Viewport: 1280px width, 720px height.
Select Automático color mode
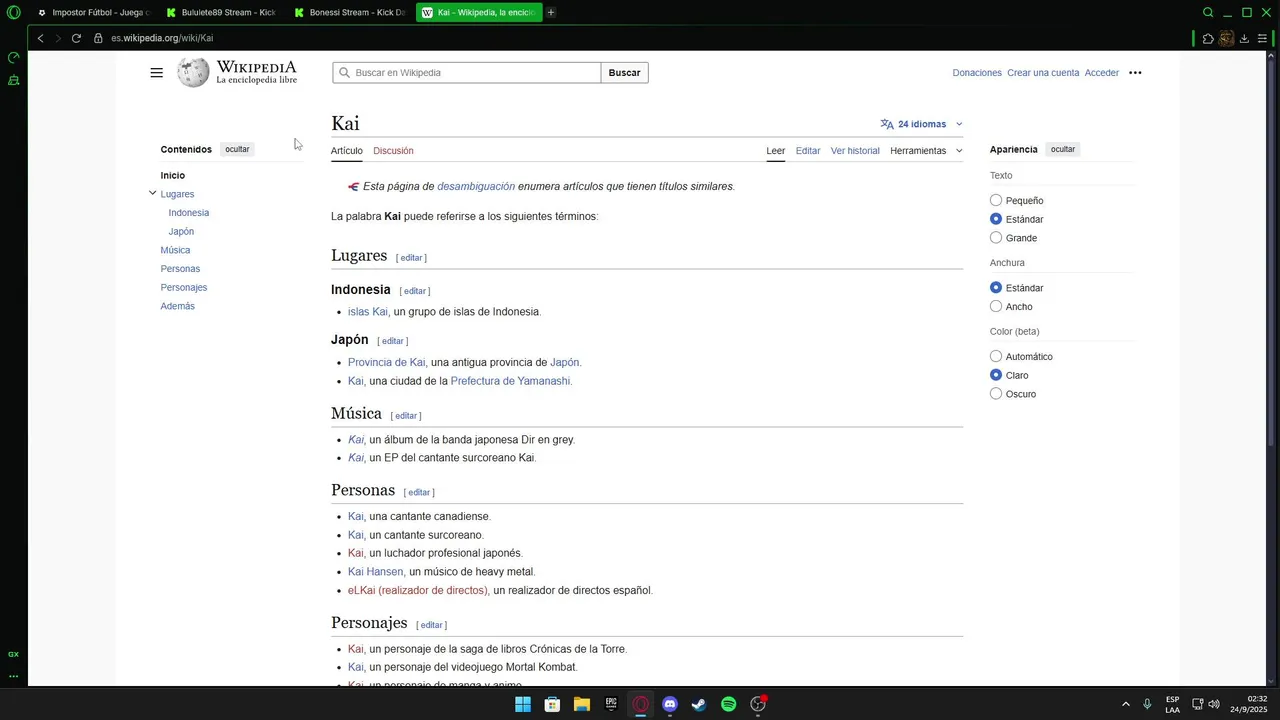(x=996, y=357)
